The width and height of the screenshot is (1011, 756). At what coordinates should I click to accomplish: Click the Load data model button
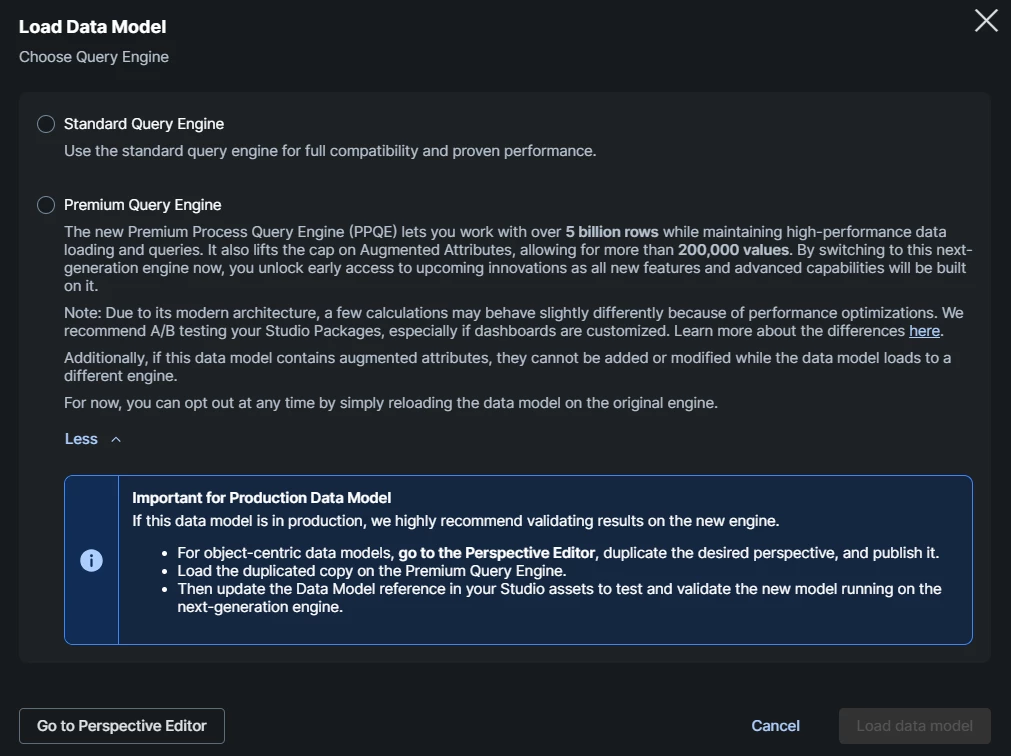coord(914,726)
